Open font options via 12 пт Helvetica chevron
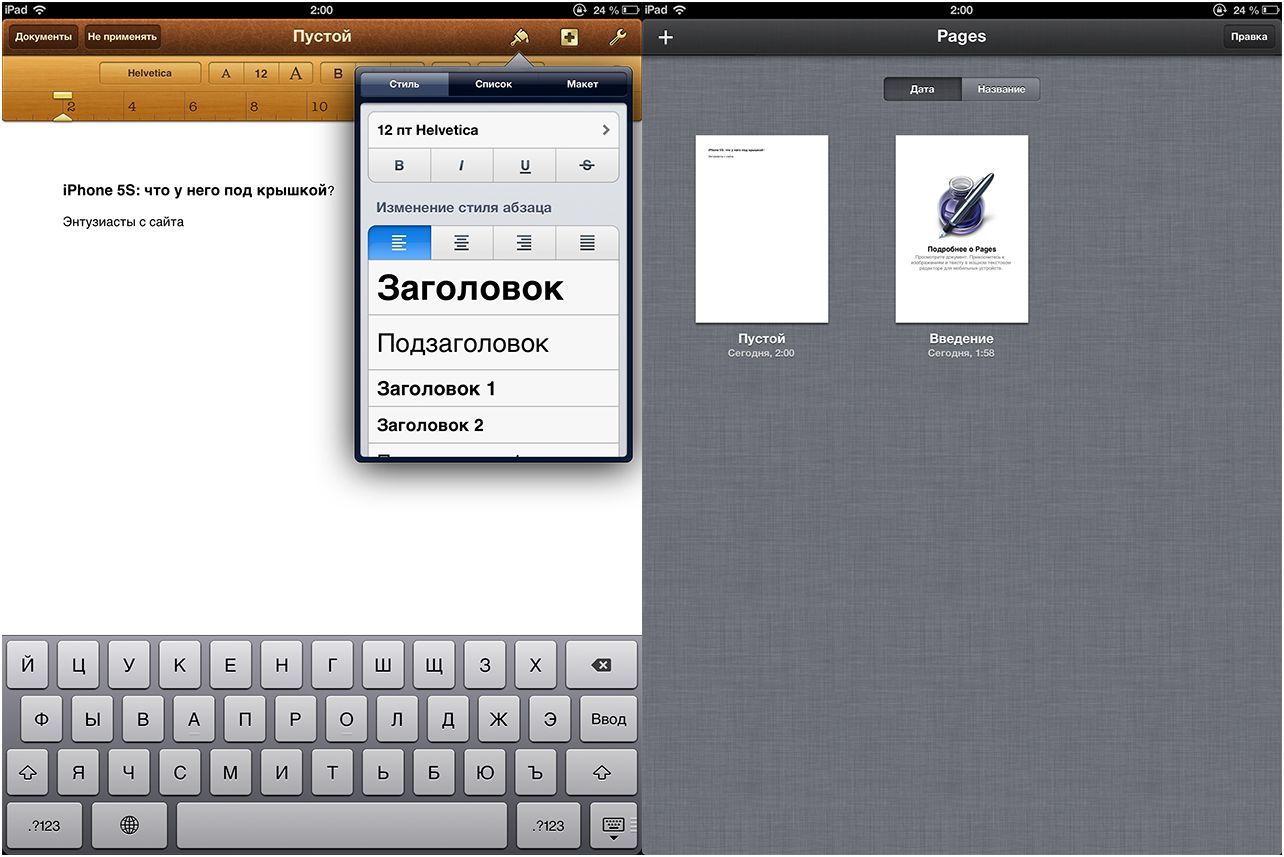 (x=604, y=129)
